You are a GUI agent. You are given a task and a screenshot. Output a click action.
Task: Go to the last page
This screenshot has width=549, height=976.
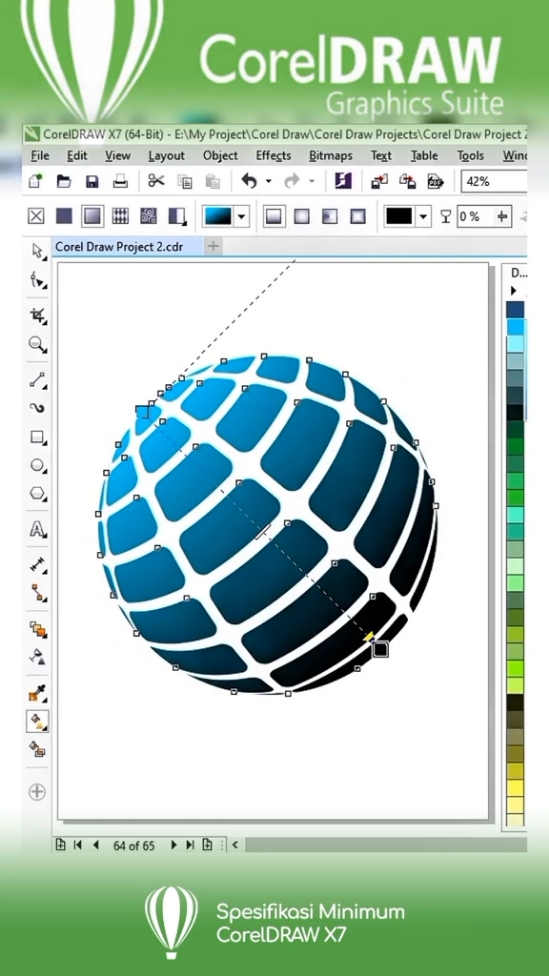pos(190,845)
